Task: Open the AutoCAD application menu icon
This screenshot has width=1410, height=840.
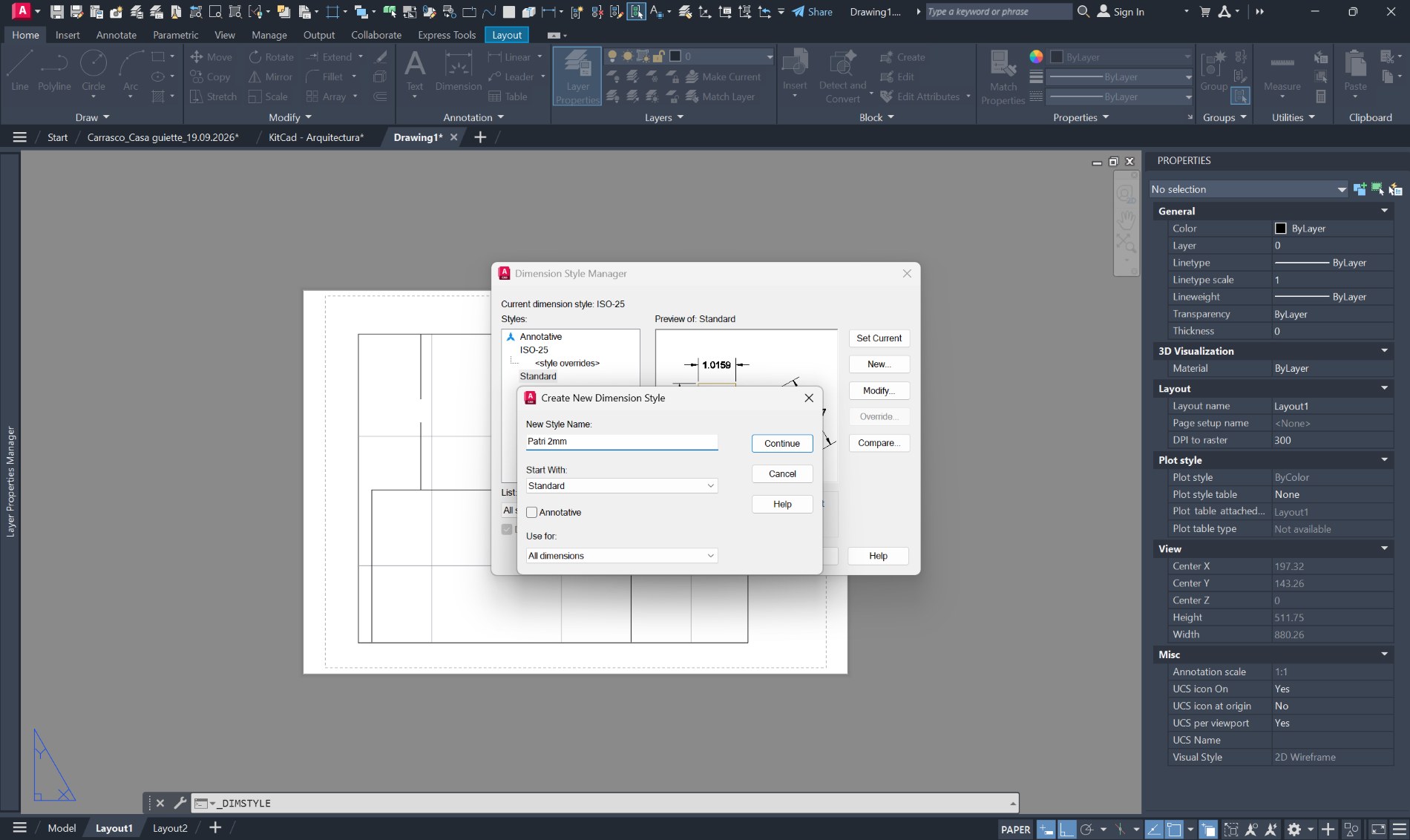Action: coord(22,11)
